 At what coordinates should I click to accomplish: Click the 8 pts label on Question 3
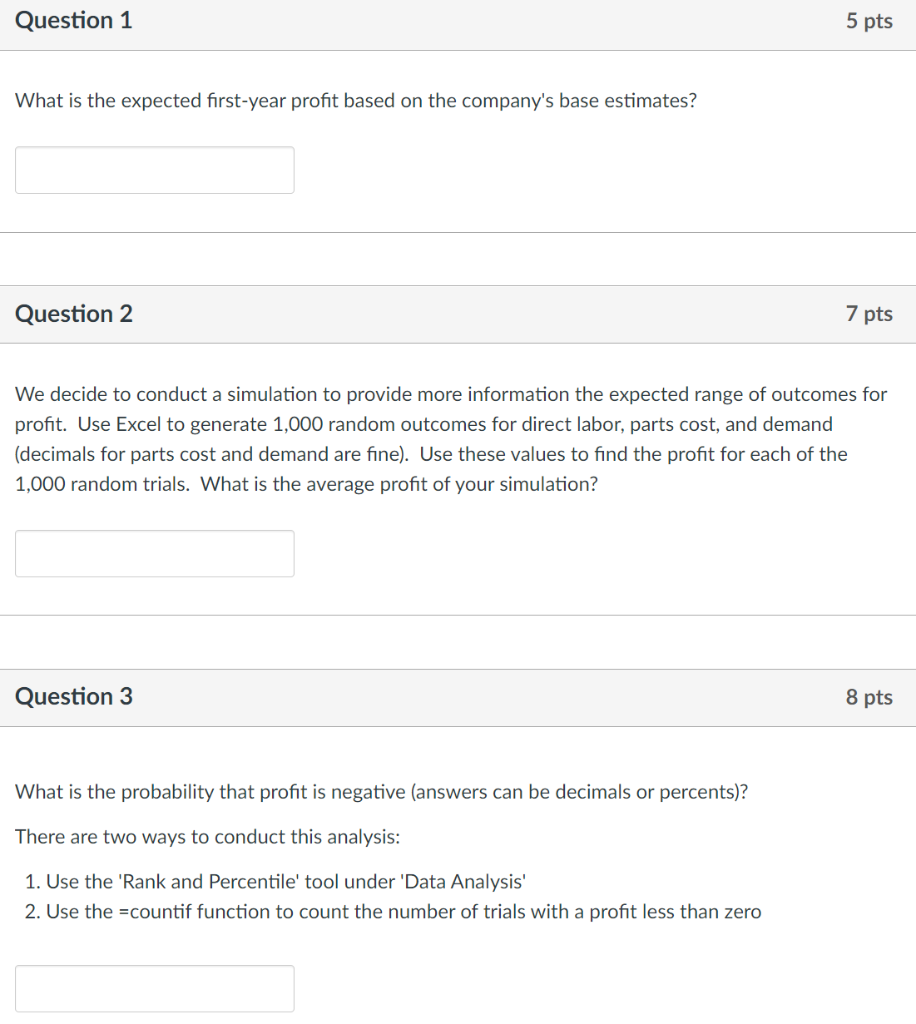point(869,697)
